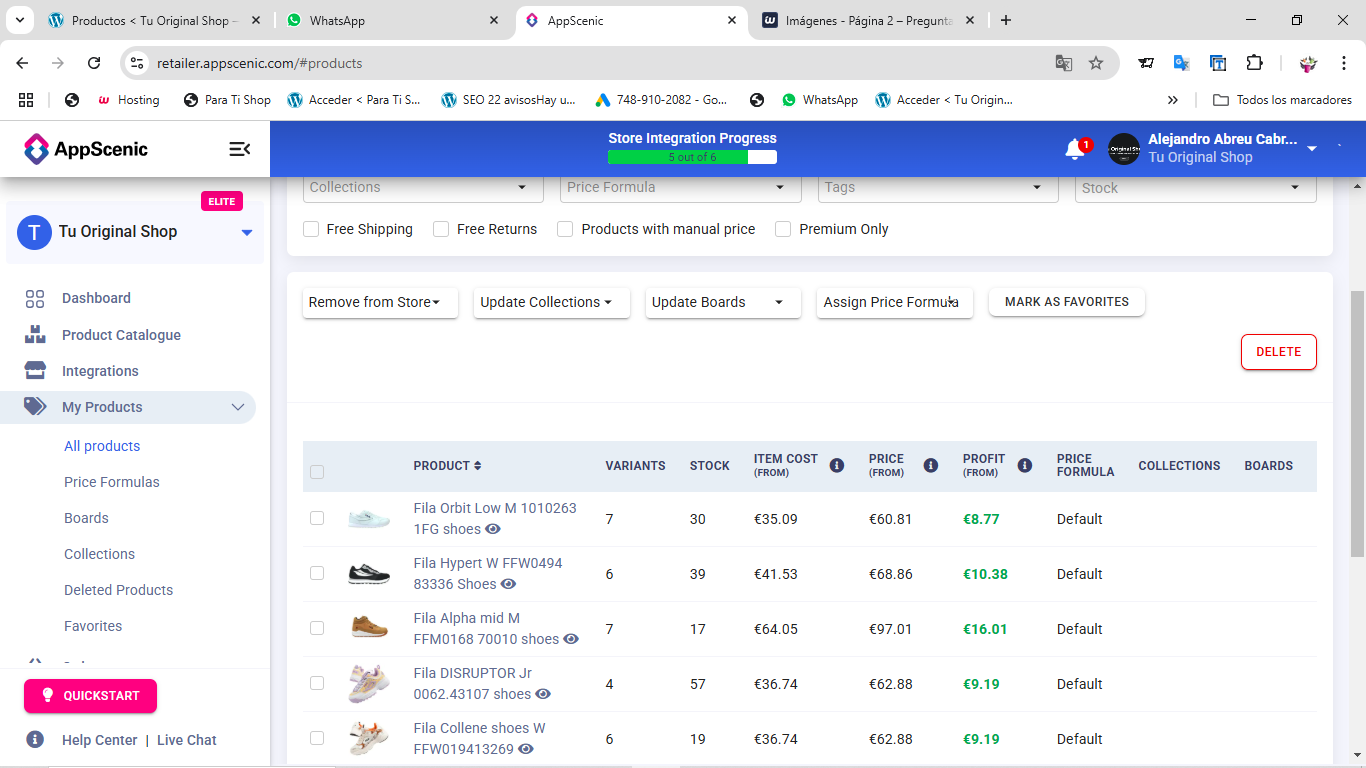Click the red DELETE button
The image size is (1366, 768).
tap(1279, 352)
